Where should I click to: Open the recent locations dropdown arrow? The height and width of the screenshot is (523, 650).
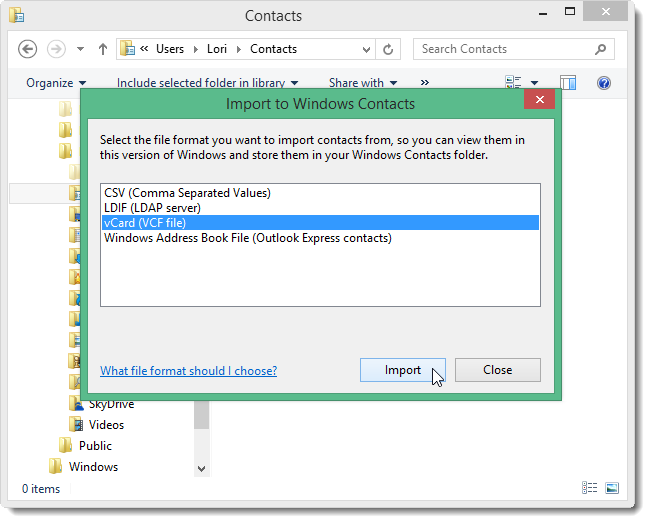click(80, 49)
